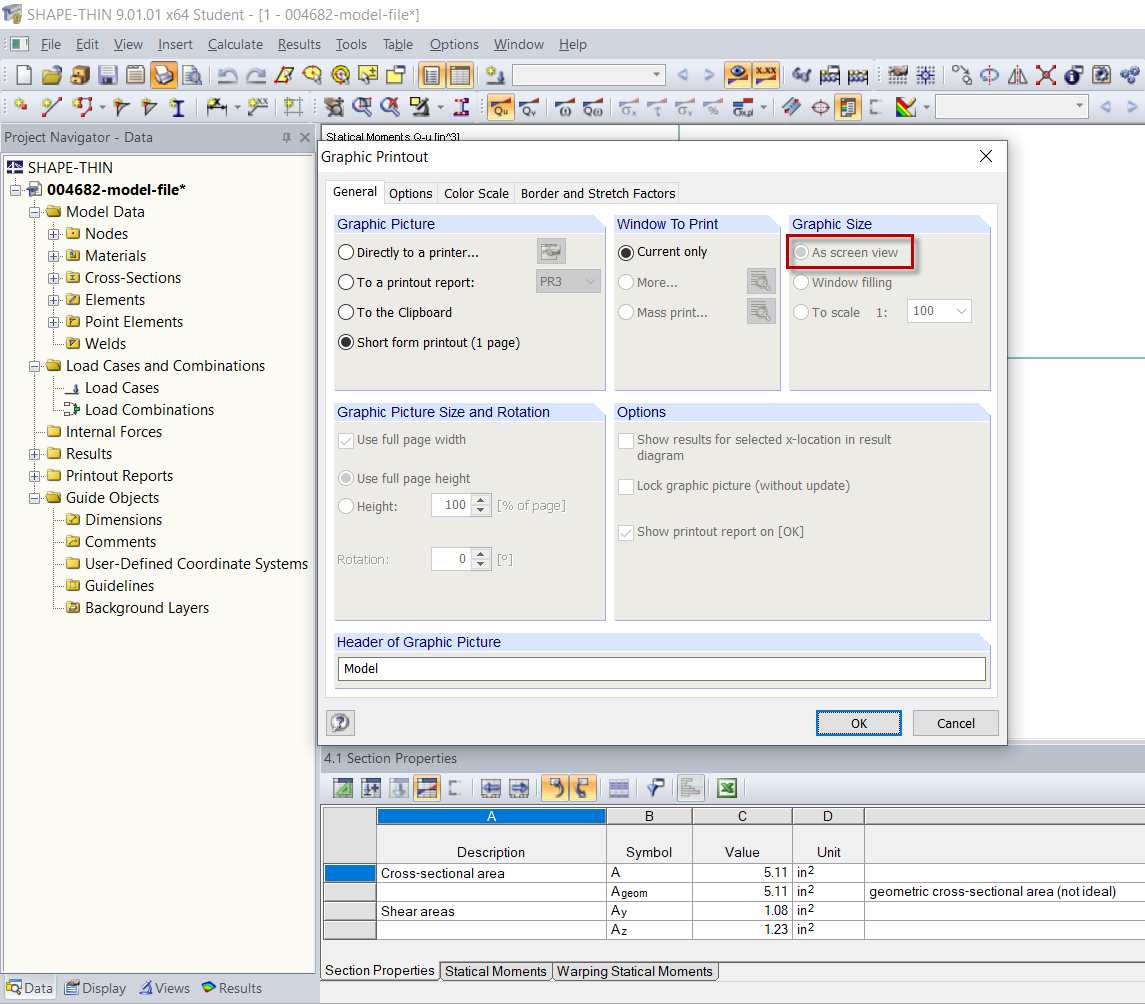Click the mirror triangles icon in toolbar
The height and width of the screenshot is (1004, 1145).
[x=1017, y=74]
